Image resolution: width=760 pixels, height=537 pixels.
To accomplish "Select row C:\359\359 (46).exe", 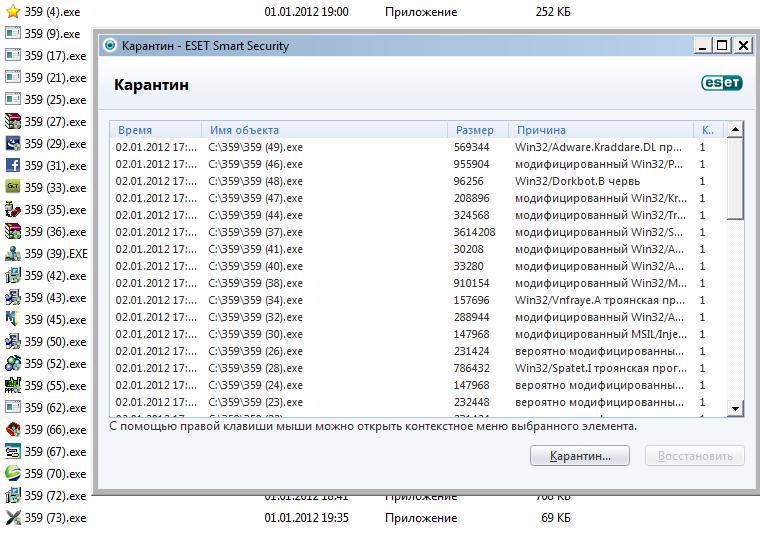I will click(x=418, y=164).
